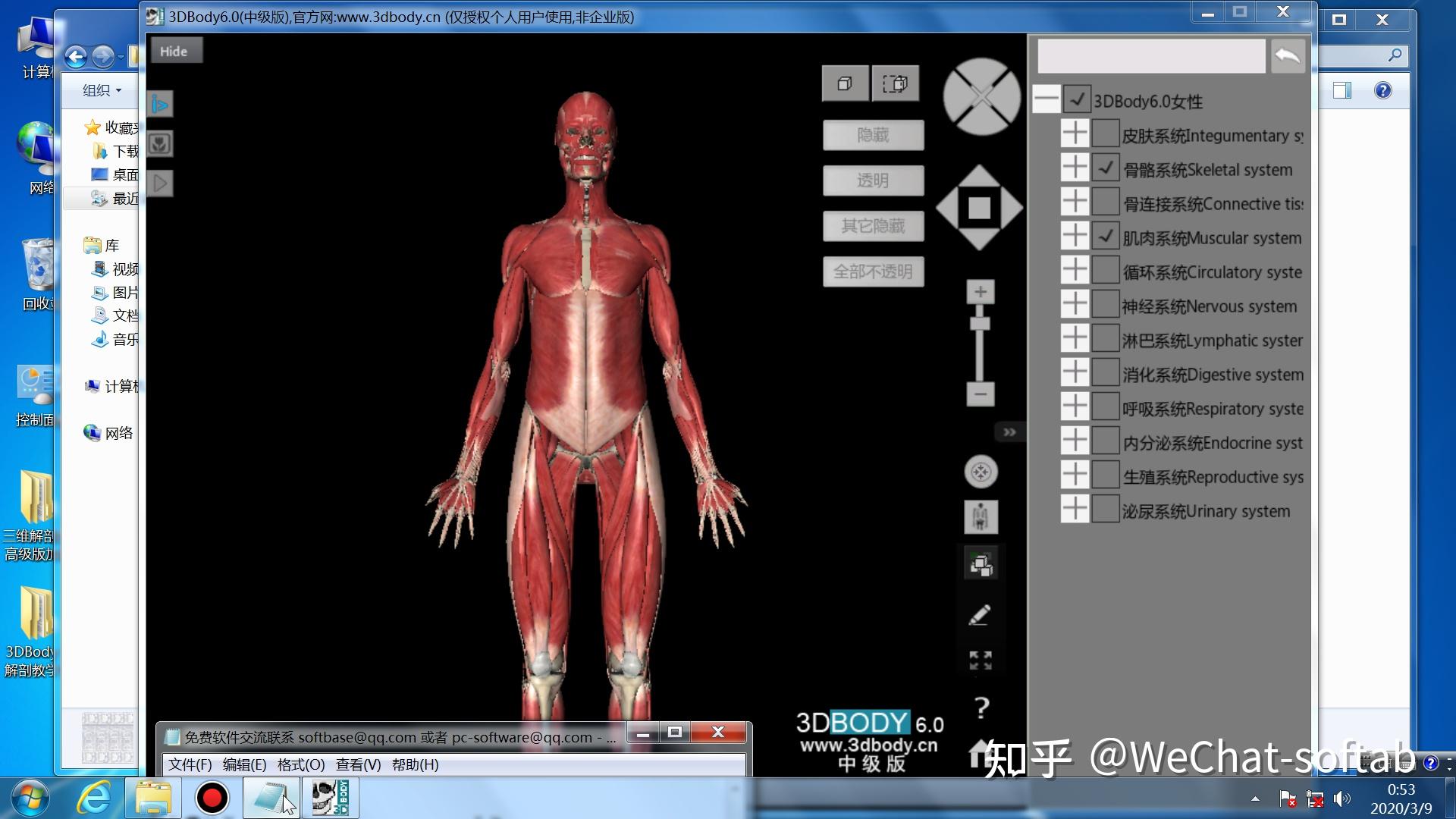Screen dimensions: 1456x819
Task: Open the question mark help icon
Action: (981, 708)
